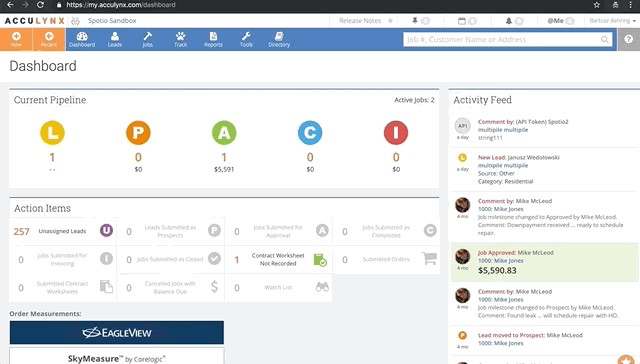Click the EagleView order measurements banner

click(117, 333)
